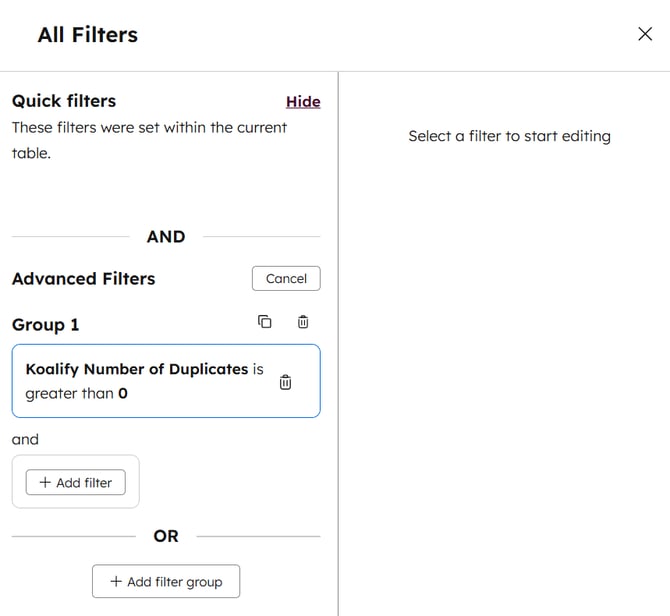This screenshot has height=616, width=670.
Task: Click the All Filters panel title
Action: (88, 35)
